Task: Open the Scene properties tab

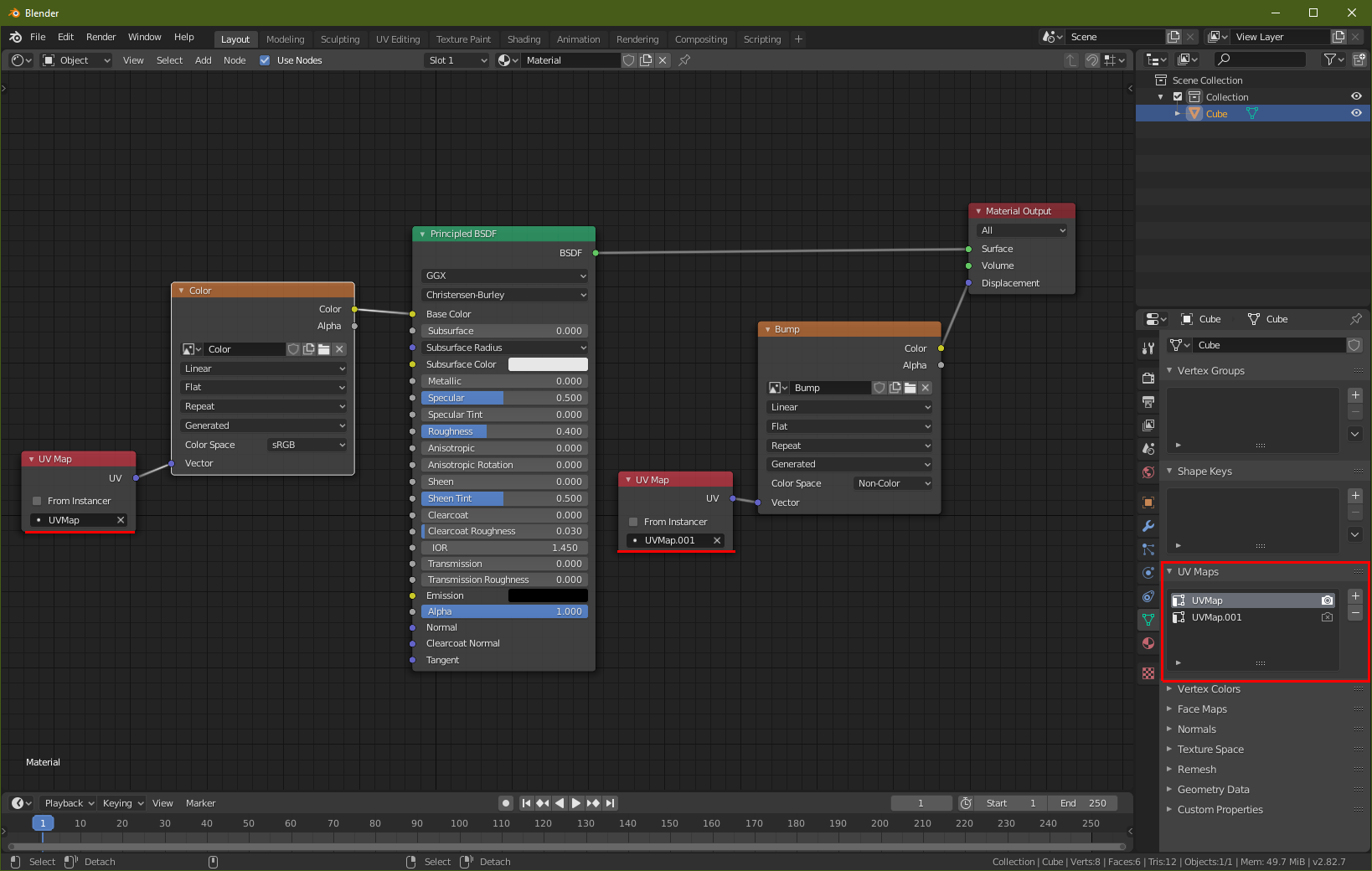Action: (x=1148, y=449)
